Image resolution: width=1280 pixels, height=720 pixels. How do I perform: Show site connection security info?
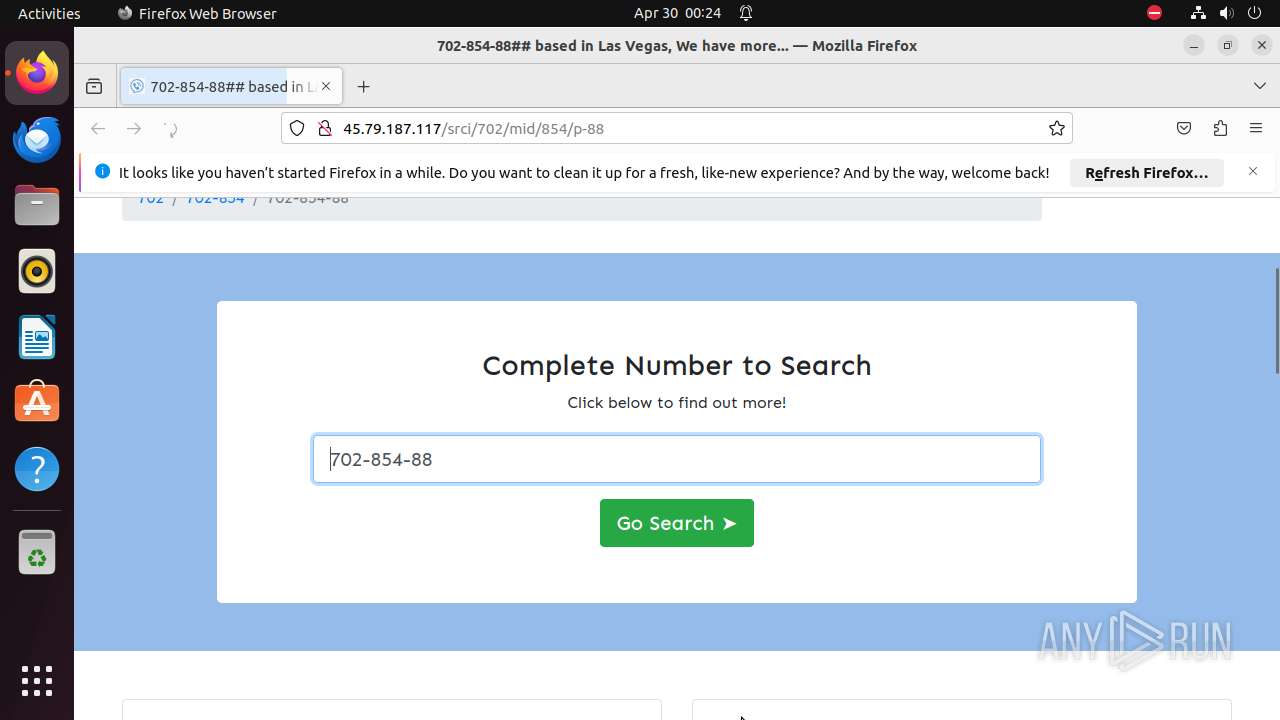[x=324, y=129]
